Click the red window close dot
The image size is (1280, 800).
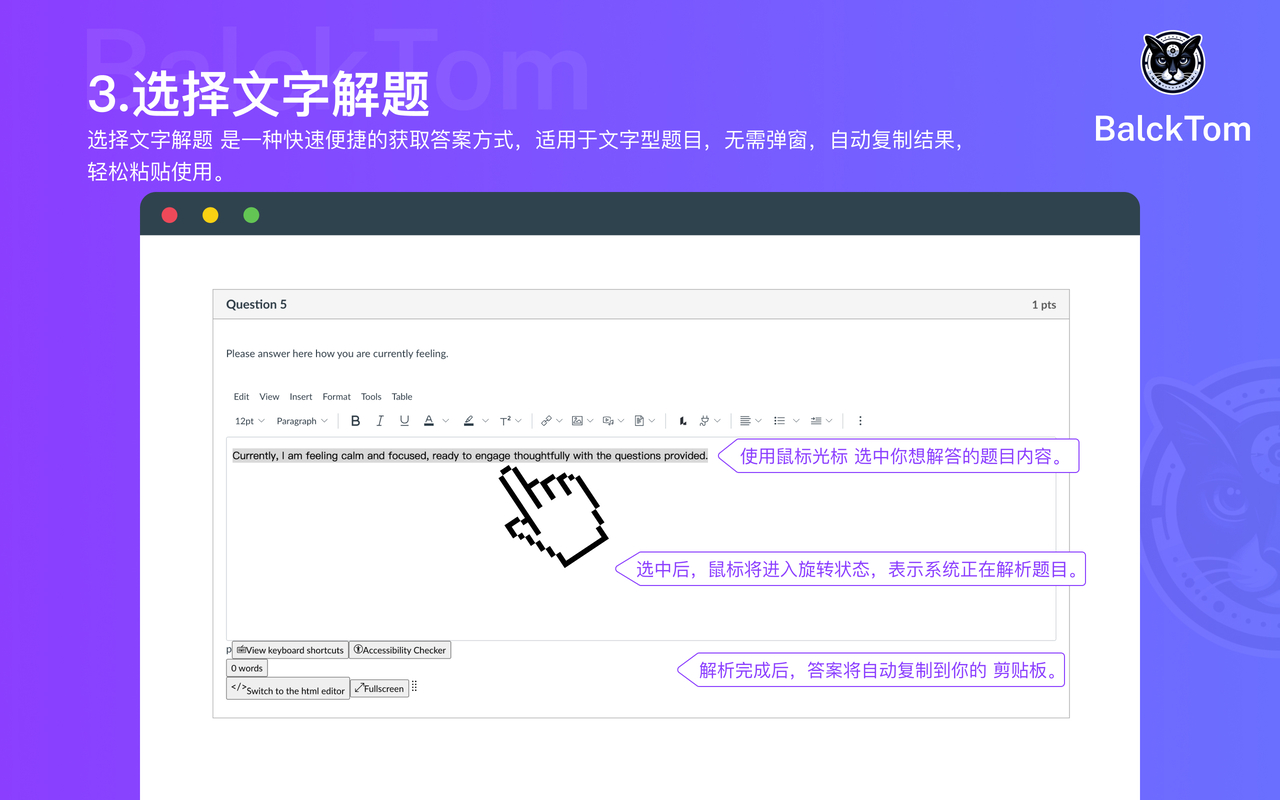tap(170, 215)
